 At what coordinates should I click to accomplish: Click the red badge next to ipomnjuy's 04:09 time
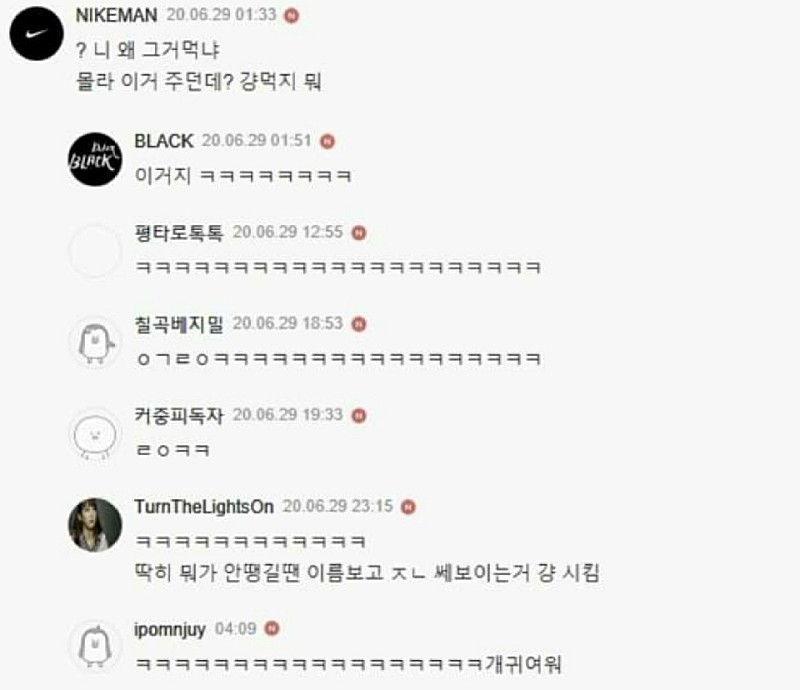272,629
